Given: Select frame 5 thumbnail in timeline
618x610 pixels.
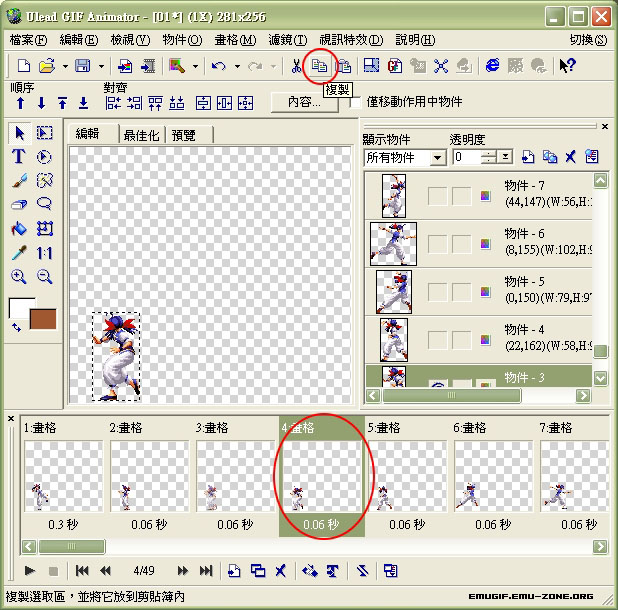Looking at the screenshot, I should click(408, 476).
